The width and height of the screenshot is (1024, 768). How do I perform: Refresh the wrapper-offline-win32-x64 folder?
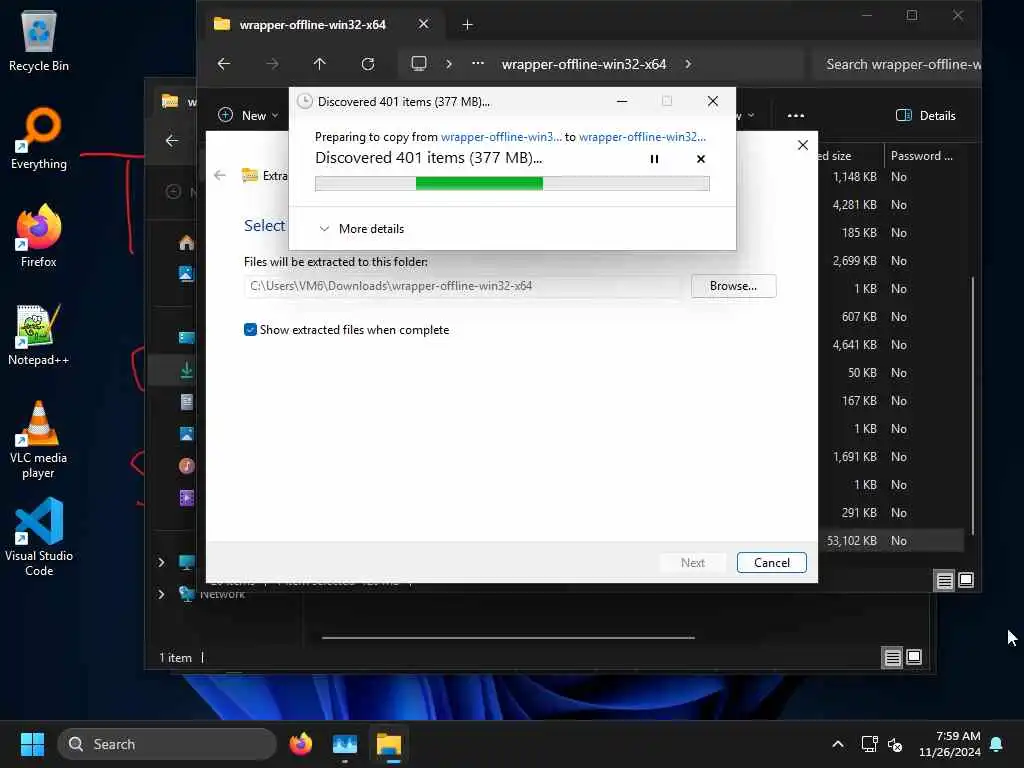coord(368,64)
